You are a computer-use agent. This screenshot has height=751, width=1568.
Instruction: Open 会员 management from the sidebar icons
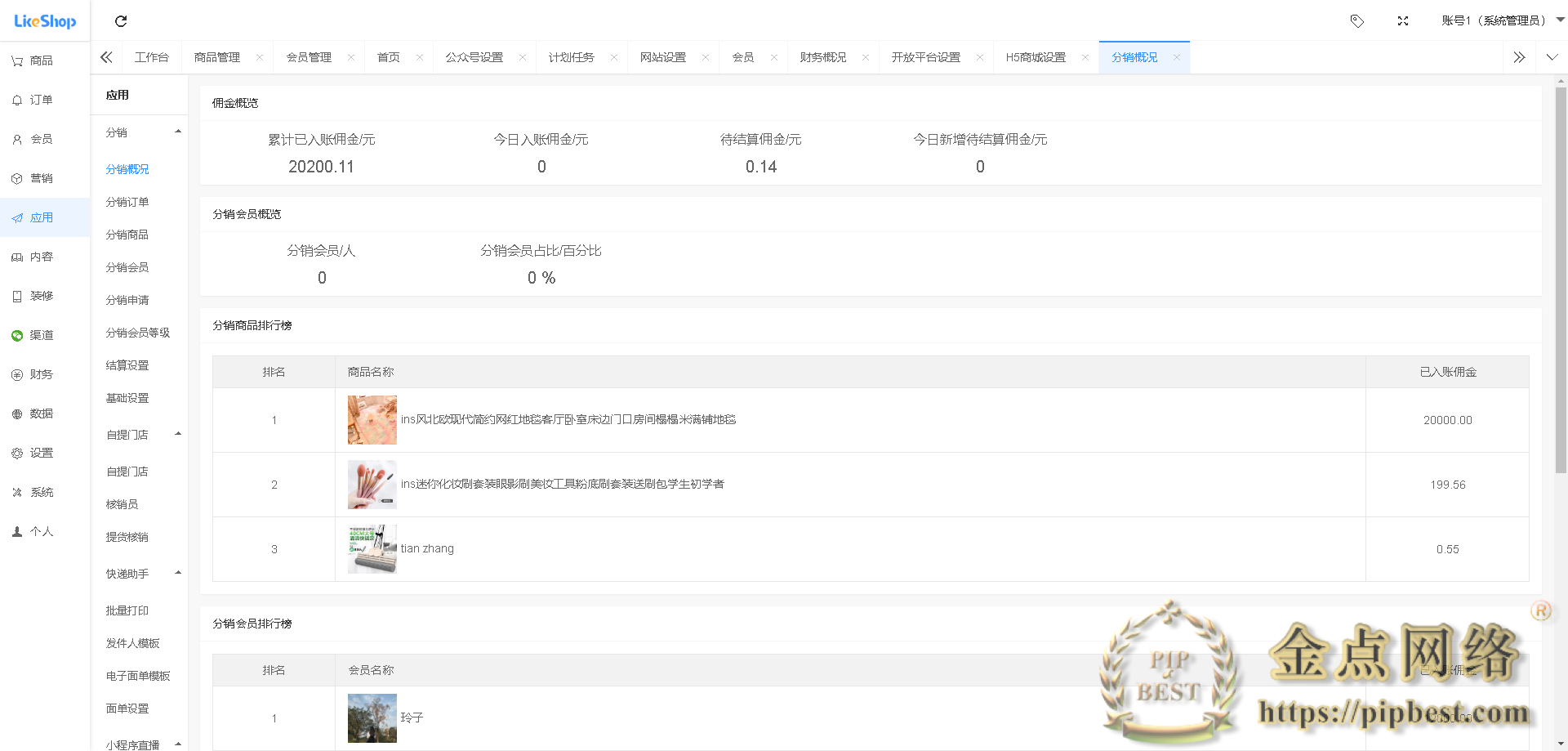pyautogui.click(x=36, y=138)
